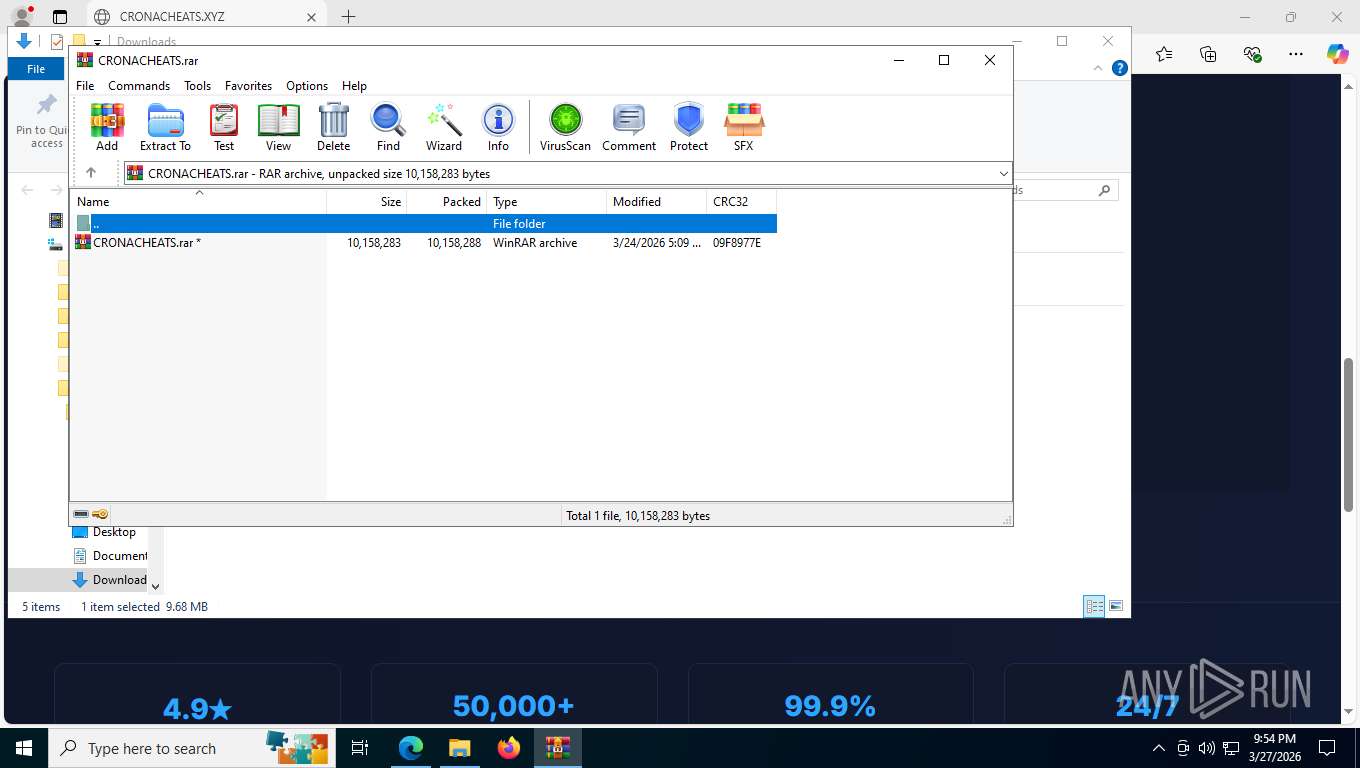Screen dimensions: 1360x768
Task: Open browser settings and more menu
Action: [1296, 54]
